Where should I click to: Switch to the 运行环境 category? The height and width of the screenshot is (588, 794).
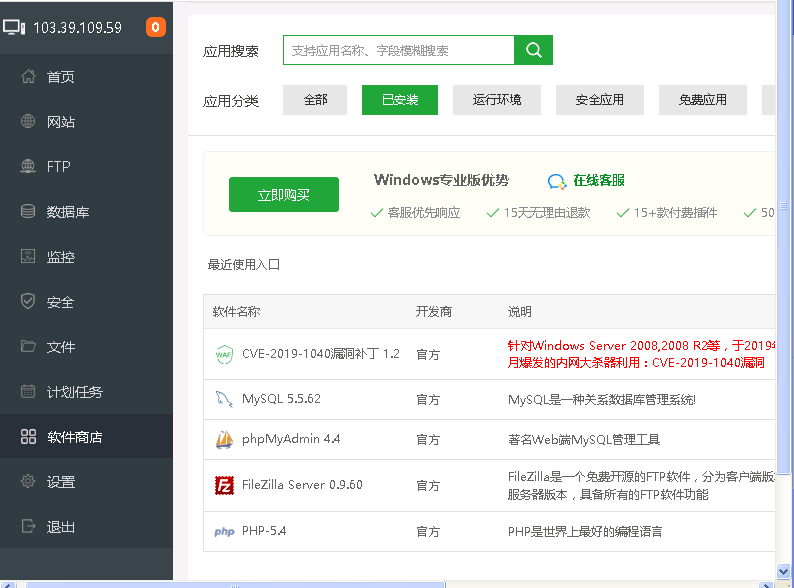(x=497, y=100)
